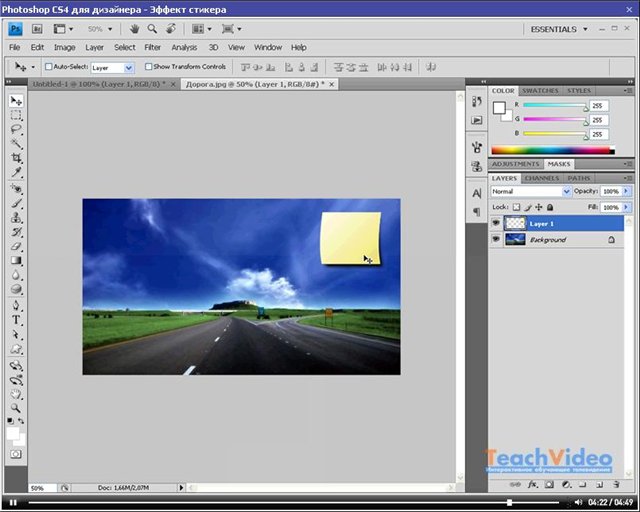Click foreground color swatch in Color panel
Image resolution: width=640 pixels, height=512 pixels.
499,108
